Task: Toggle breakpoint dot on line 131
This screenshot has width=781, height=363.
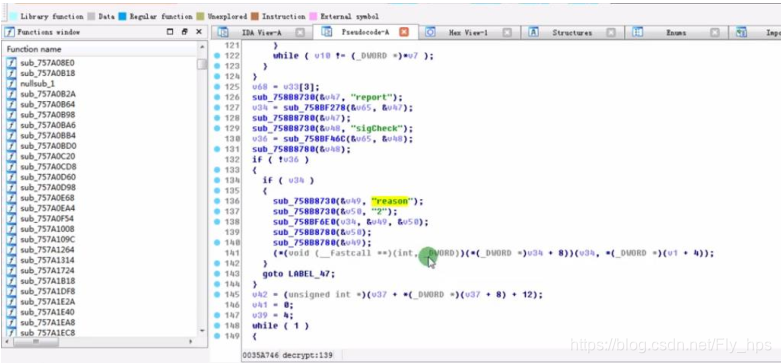Action: point(217,149)
